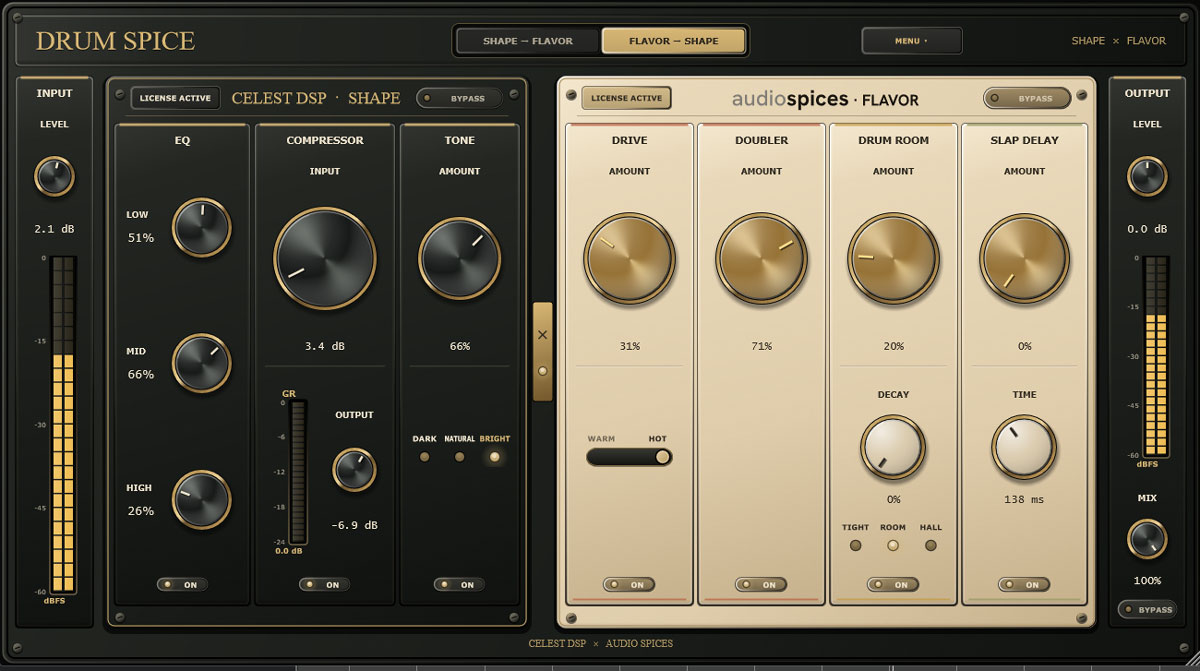The height and width of the screenshot is (671, 1200).
Task: Toggle the Drive WARM/HOT switch
Action: point(629,457)
